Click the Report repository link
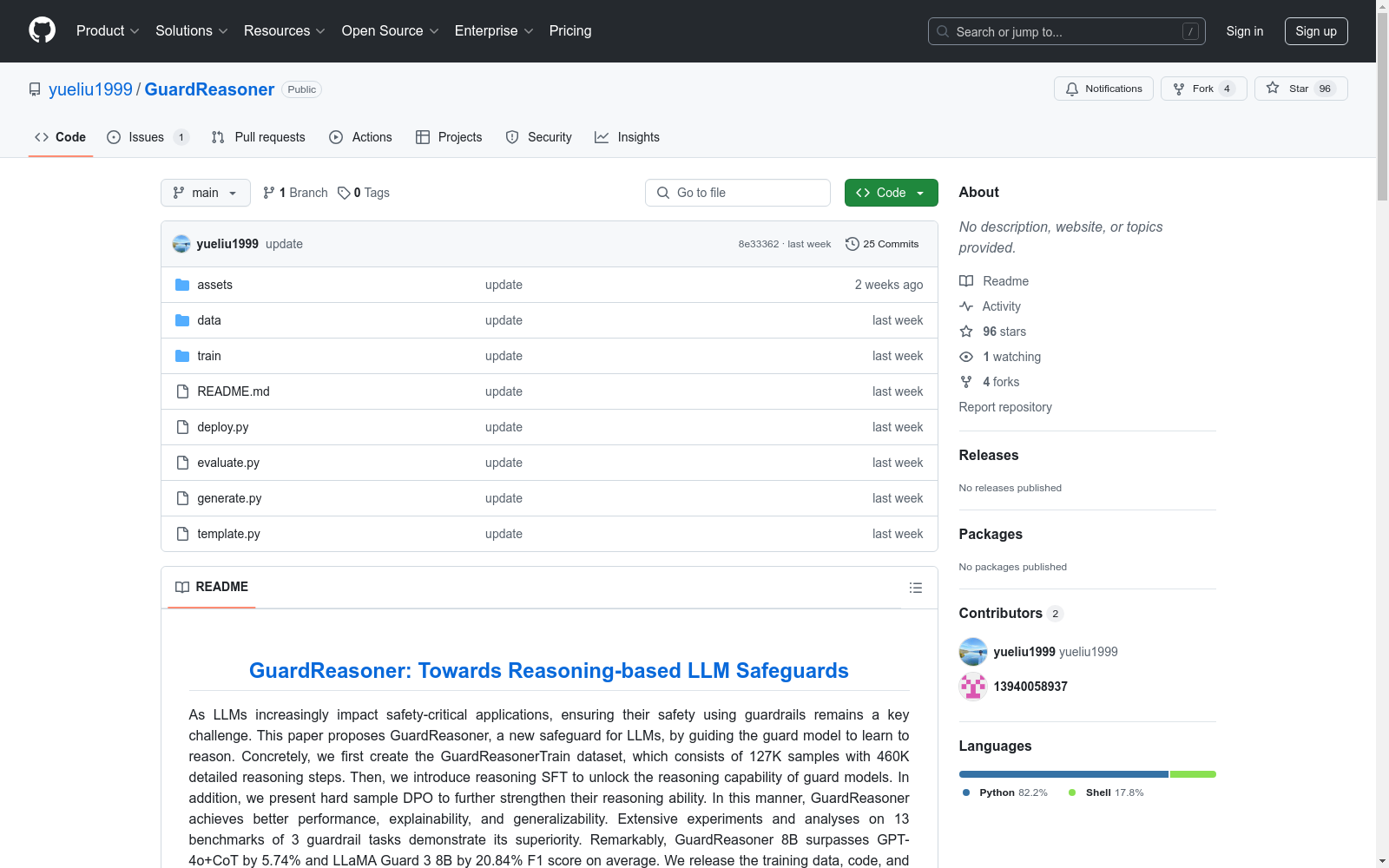 coord(1005,407)
